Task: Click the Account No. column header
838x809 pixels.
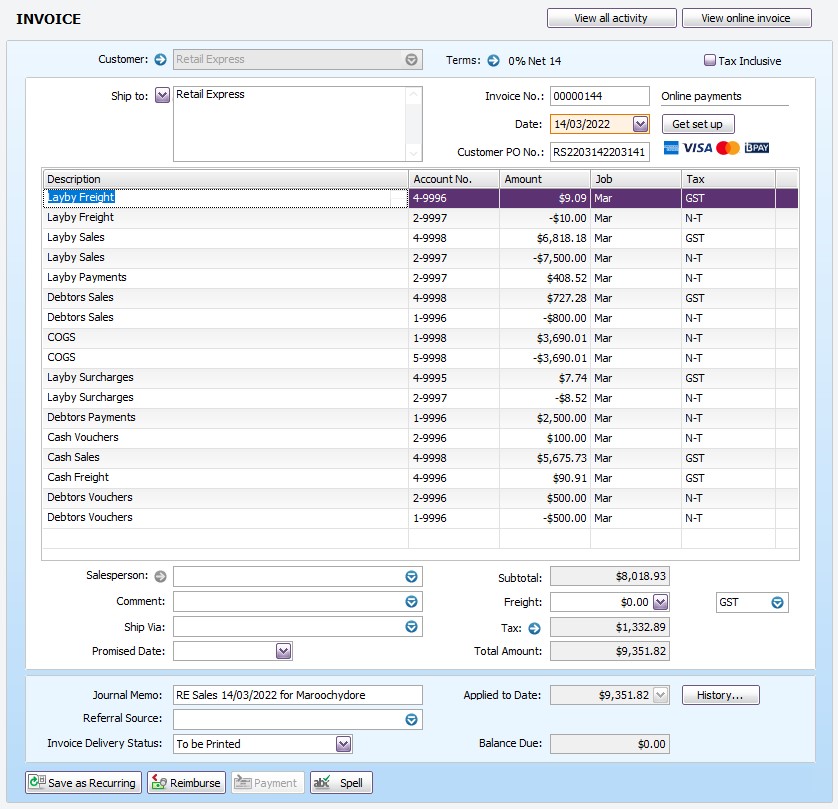Action: pos(454,179)
